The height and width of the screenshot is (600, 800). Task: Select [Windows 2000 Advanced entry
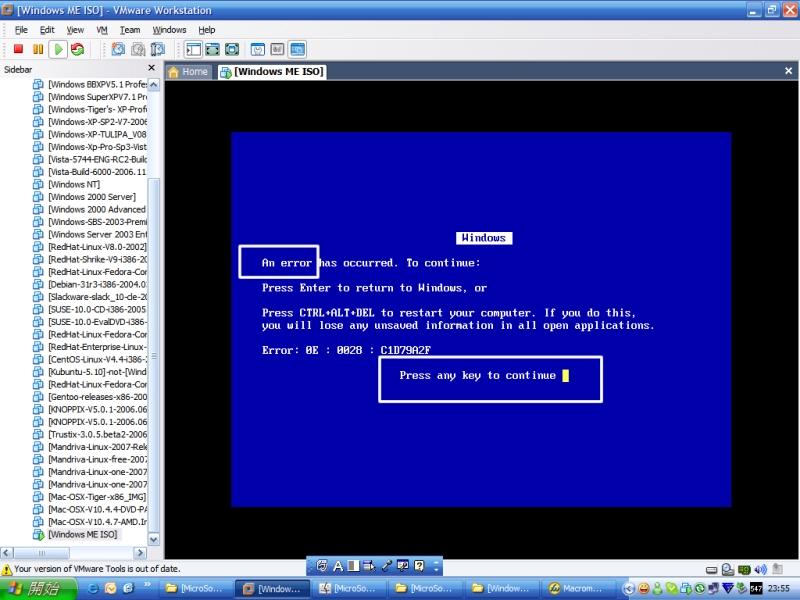(90, 209)
